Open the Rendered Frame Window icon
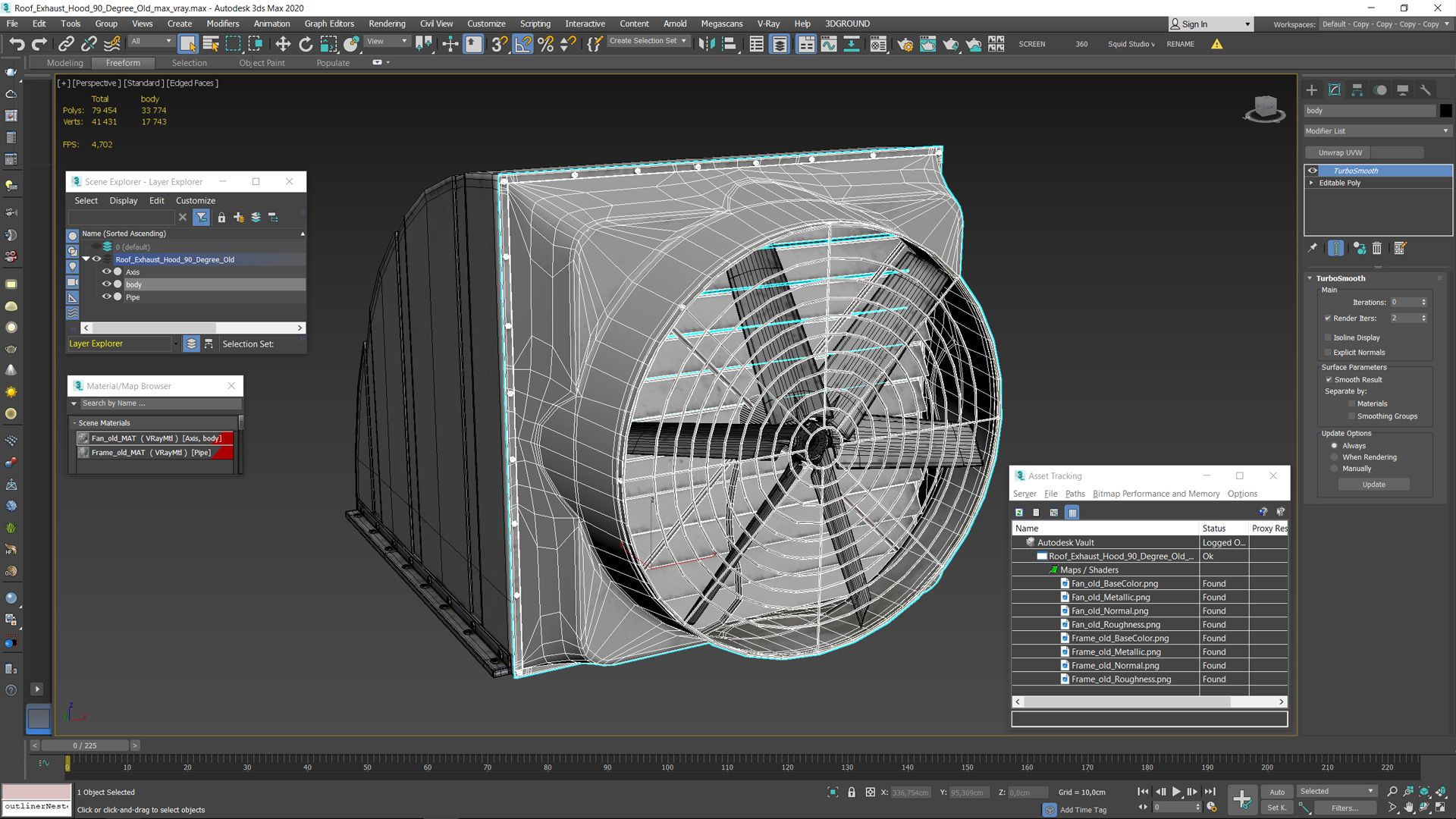 (927, 44)
